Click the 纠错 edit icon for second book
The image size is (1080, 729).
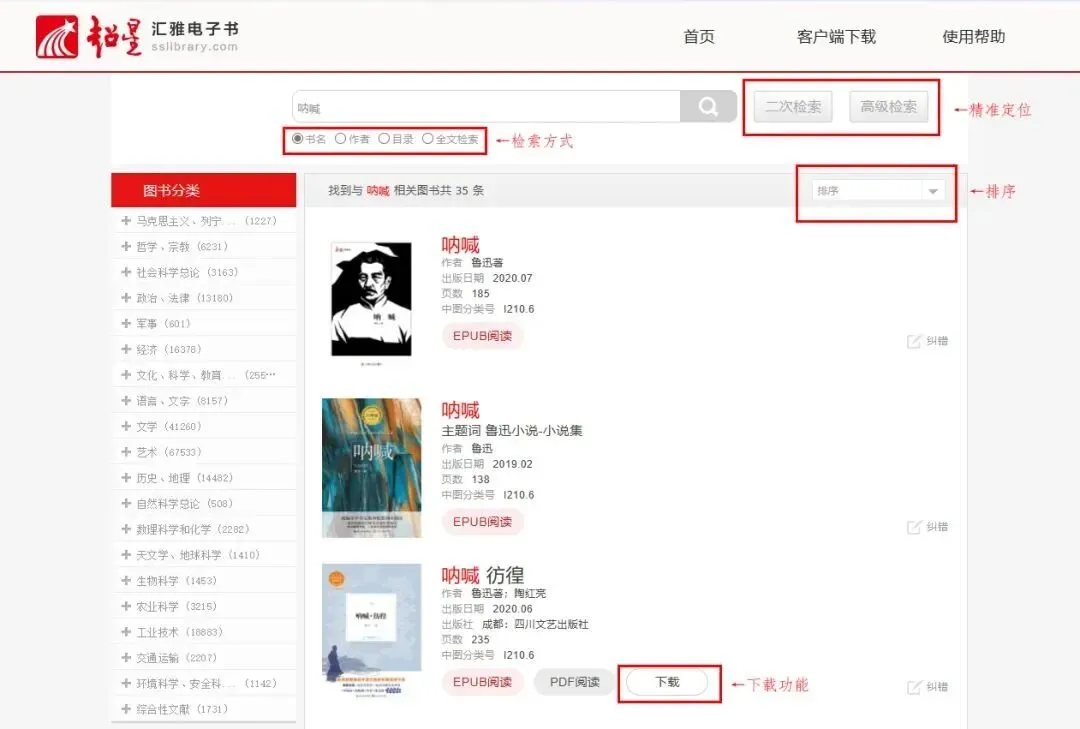click(914, 527)
